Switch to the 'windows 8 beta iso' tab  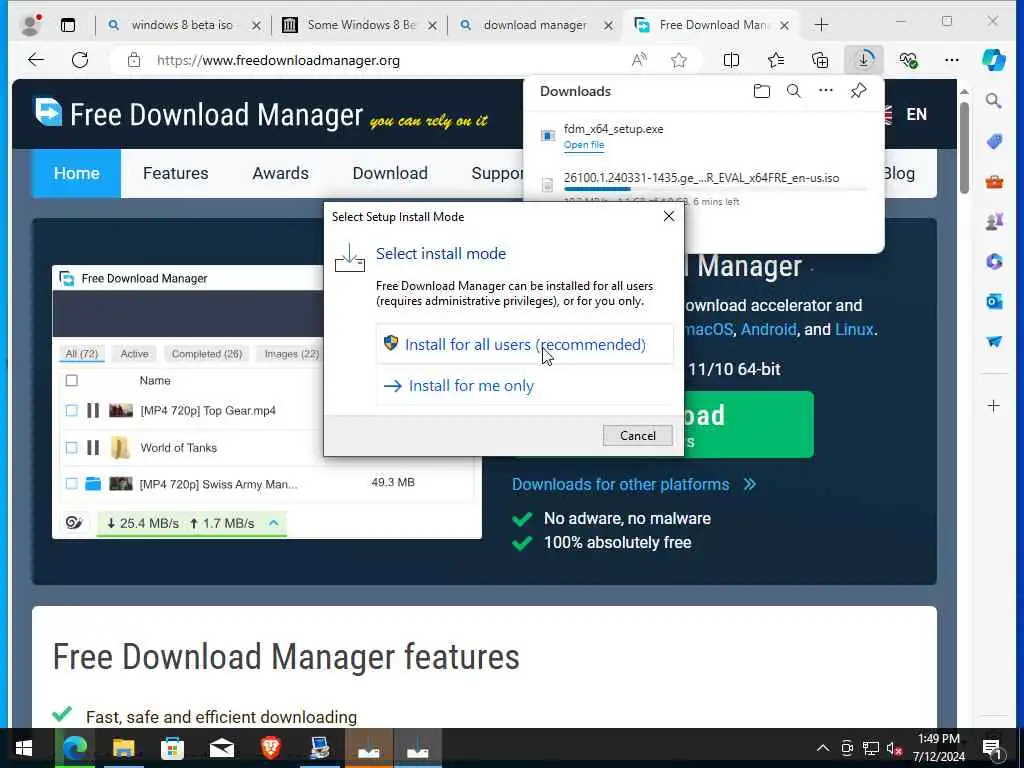pyautogui.click(x=182, y=25)
